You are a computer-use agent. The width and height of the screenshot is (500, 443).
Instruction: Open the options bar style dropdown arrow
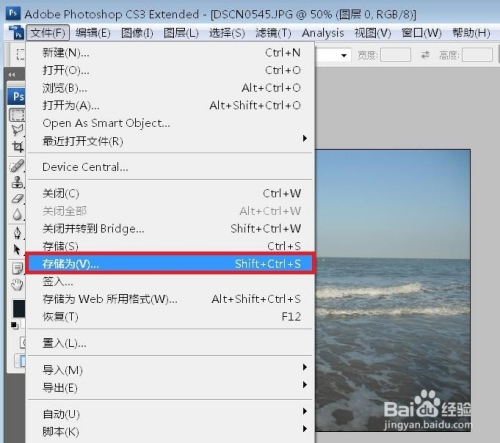344,55
